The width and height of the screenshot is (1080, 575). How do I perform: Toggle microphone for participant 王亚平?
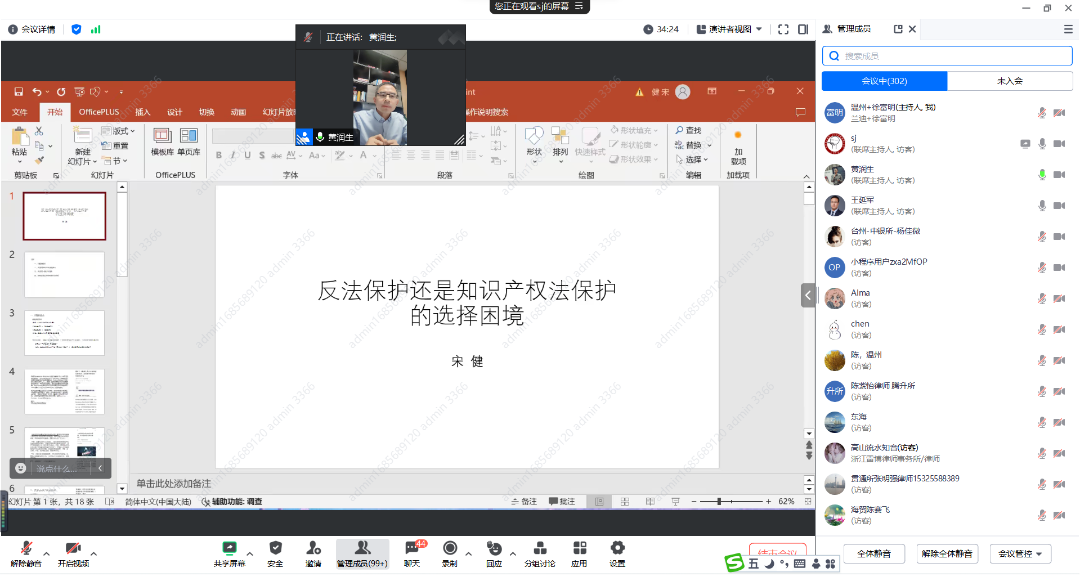pos(1042,206)
